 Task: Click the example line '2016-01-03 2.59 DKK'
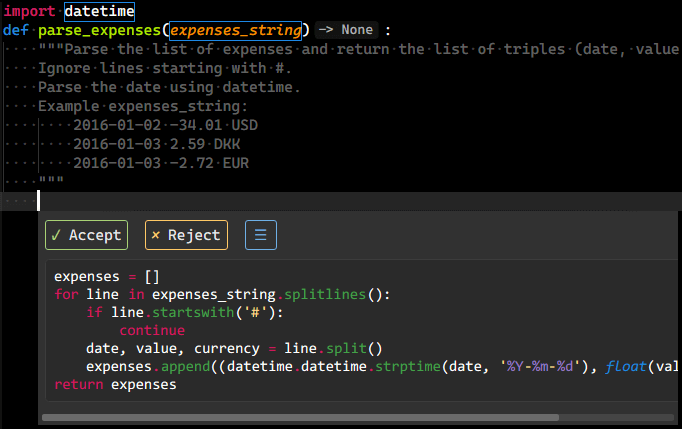point(157,144)
